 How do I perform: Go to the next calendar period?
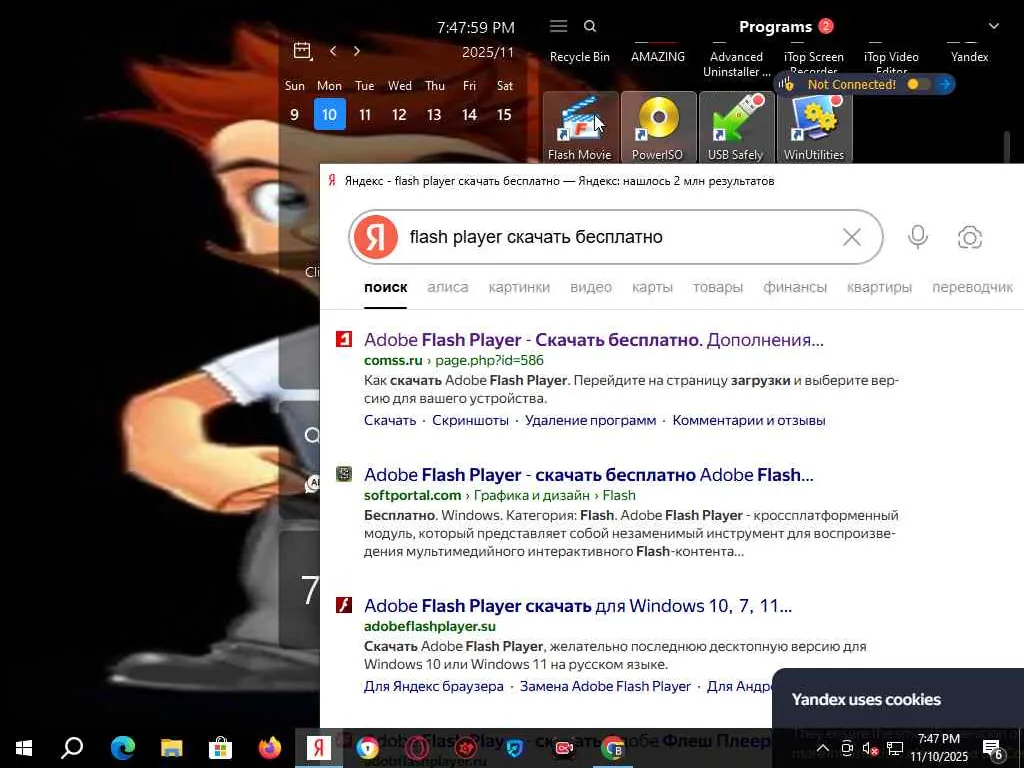point(357,51)
